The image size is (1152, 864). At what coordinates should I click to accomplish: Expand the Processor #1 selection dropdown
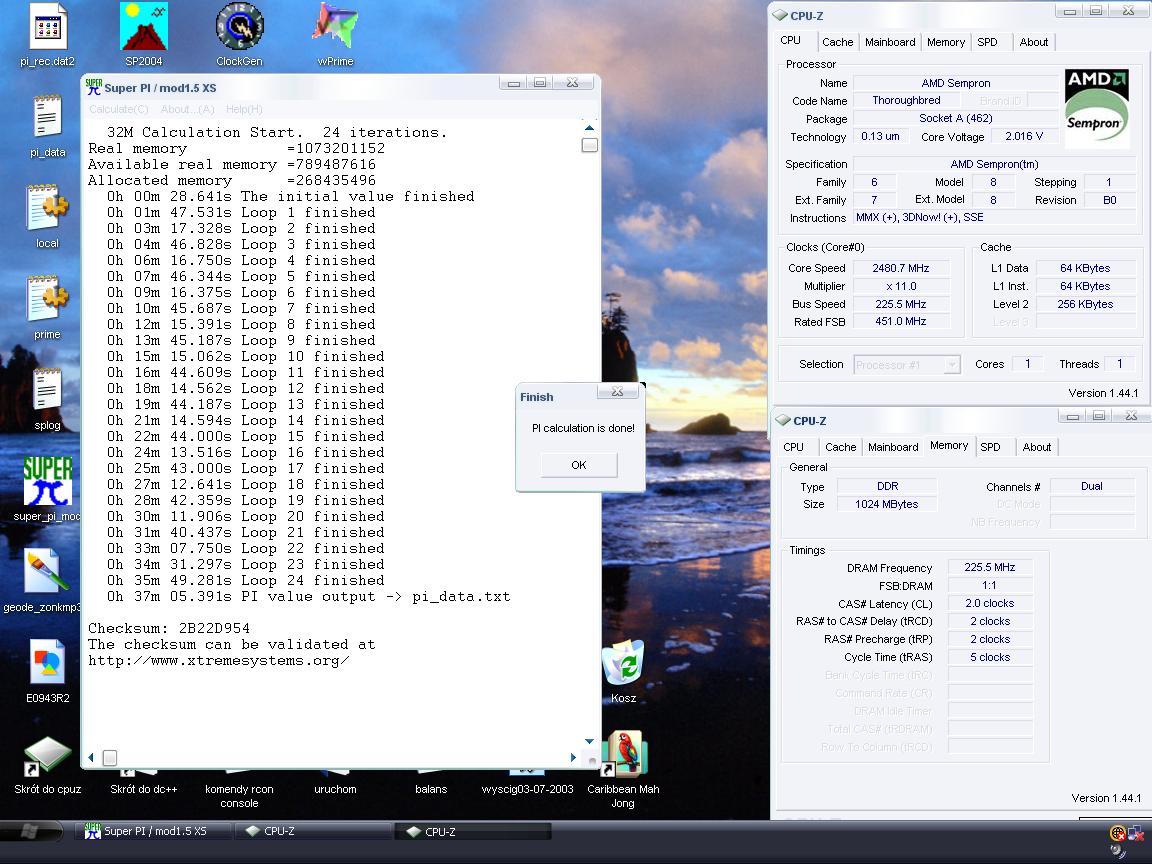pyautogui.click(x=907, y=364)
